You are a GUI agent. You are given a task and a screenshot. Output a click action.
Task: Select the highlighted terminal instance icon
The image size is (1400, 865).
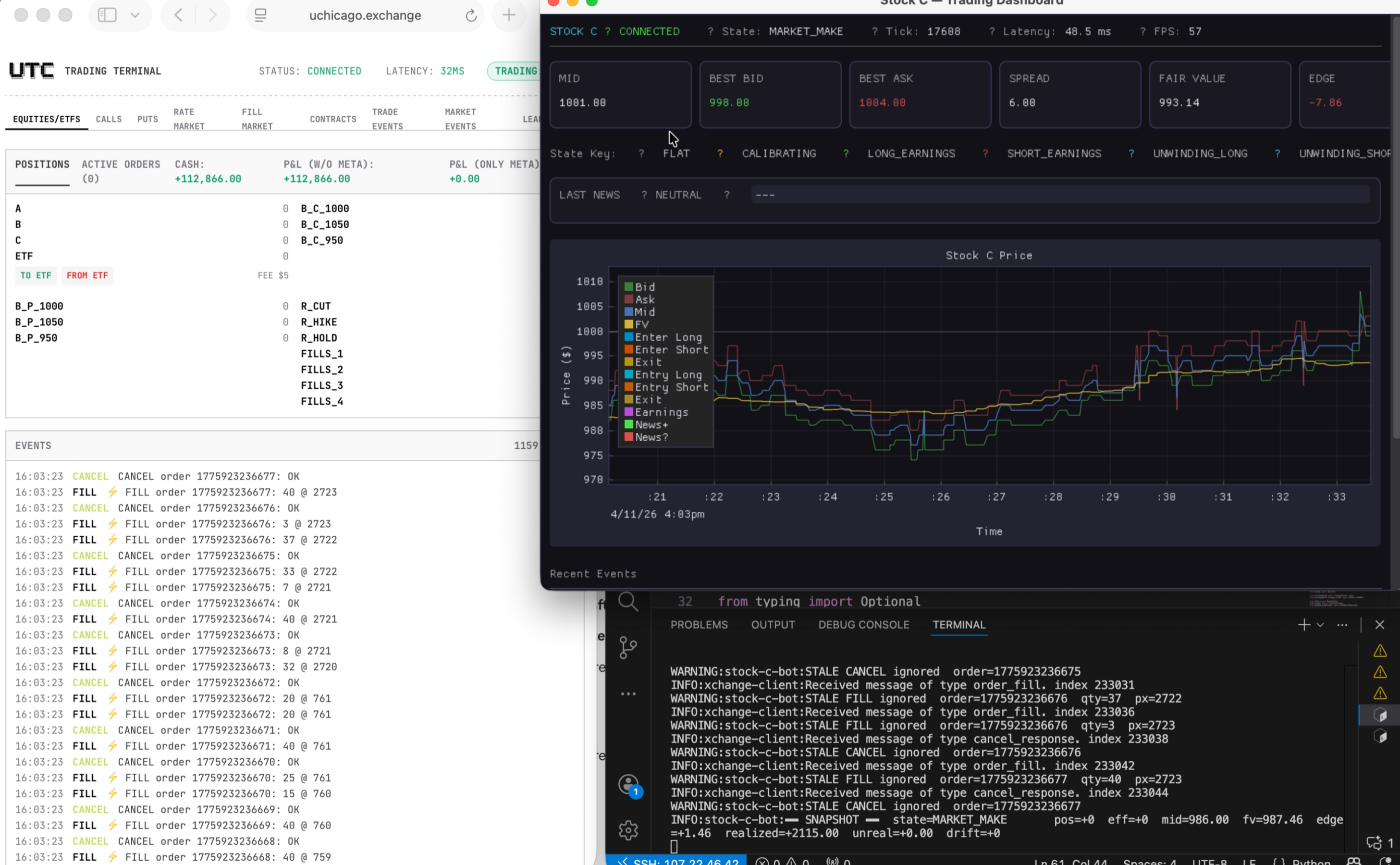click(x=1379, y=715)
